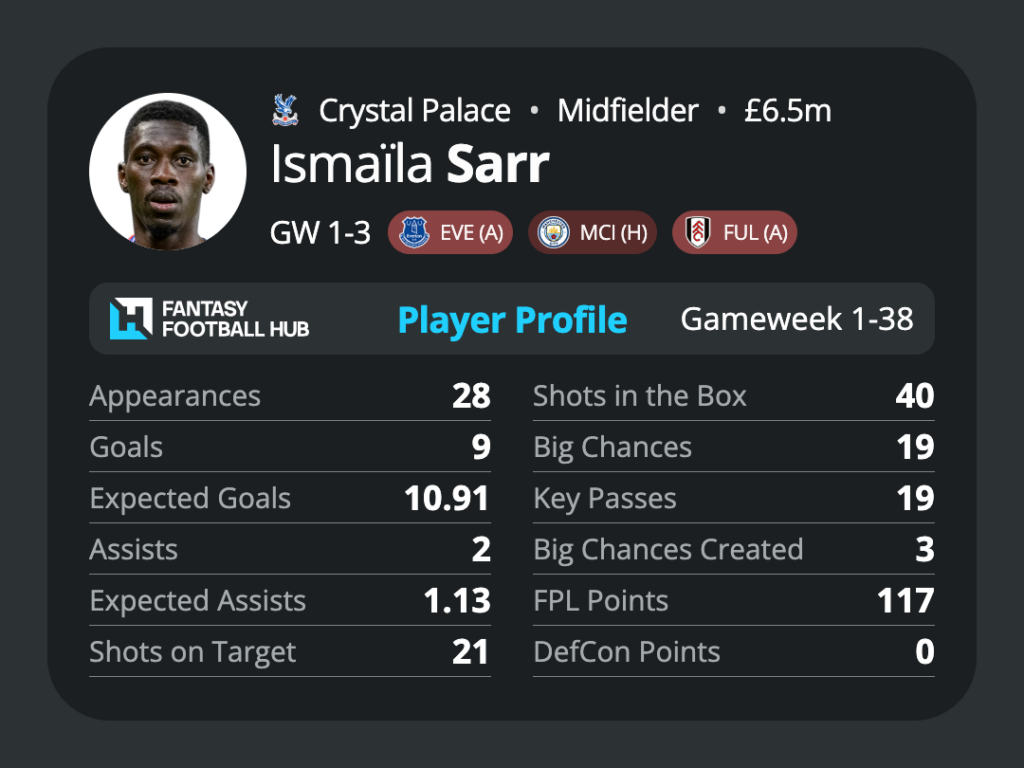This screenshot has height=768, width=1024.
Task: Click the FPL Points 117 row
Action: click(x=733, y=601)
